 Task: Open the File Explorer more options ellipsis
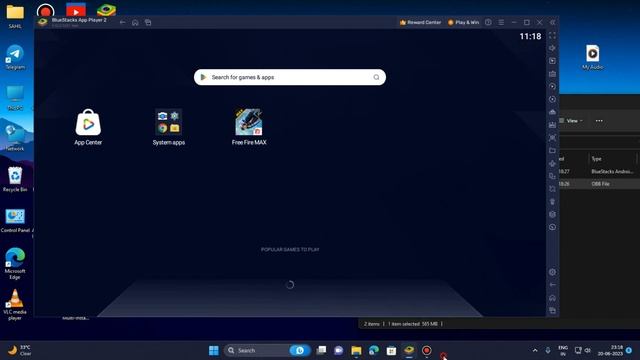coord(599,121)
